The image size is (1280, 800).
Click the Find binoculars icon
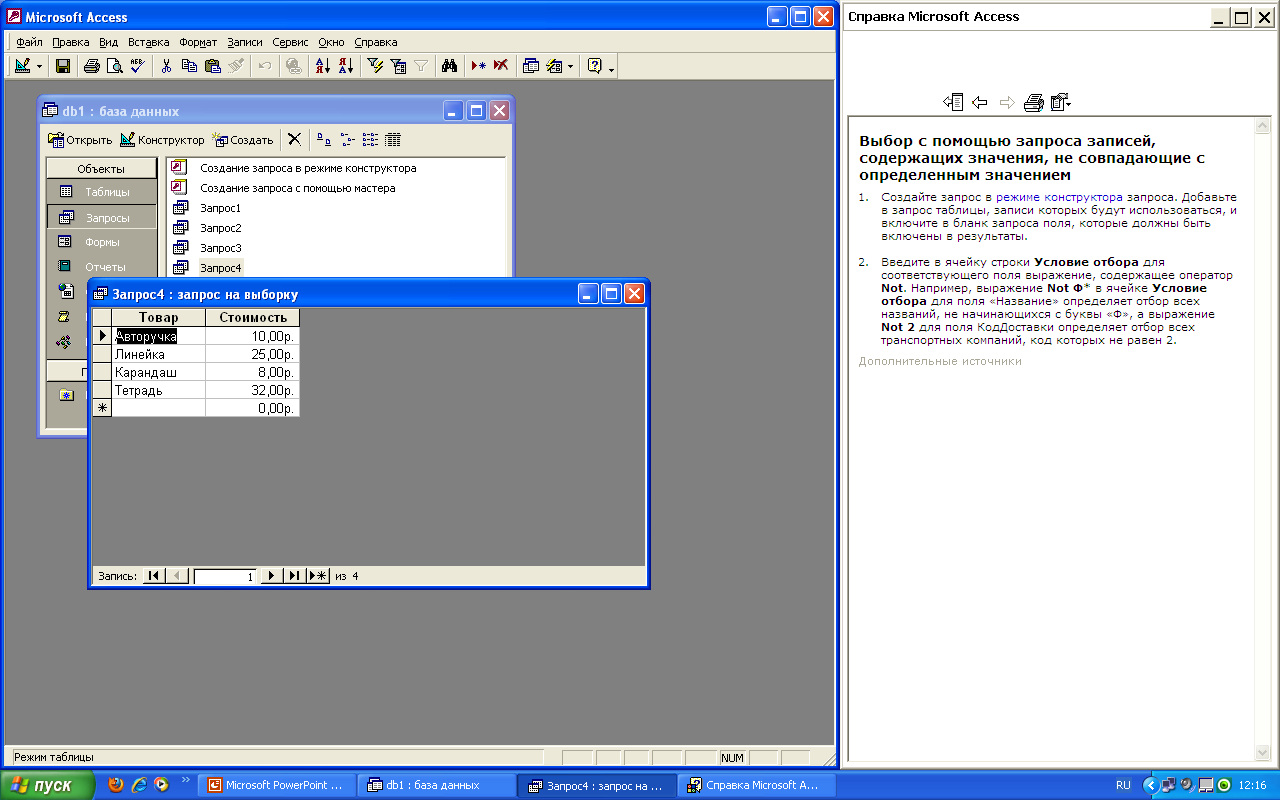pos(450,66)
